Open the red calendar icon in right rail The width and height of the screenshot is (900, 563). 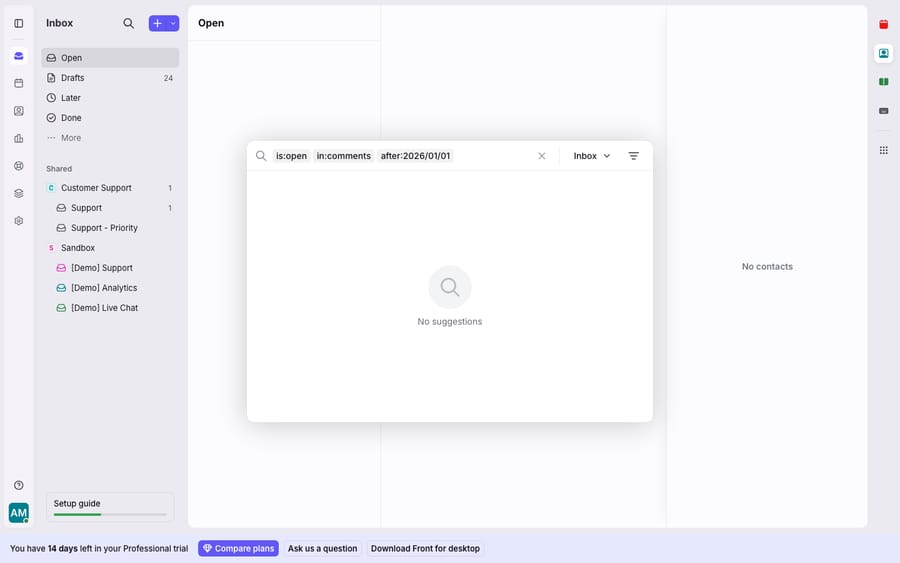tap(884, 24)
